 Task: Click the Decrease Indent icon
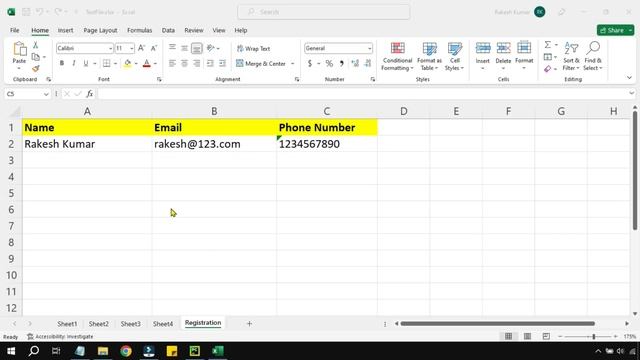pos(210,63)
